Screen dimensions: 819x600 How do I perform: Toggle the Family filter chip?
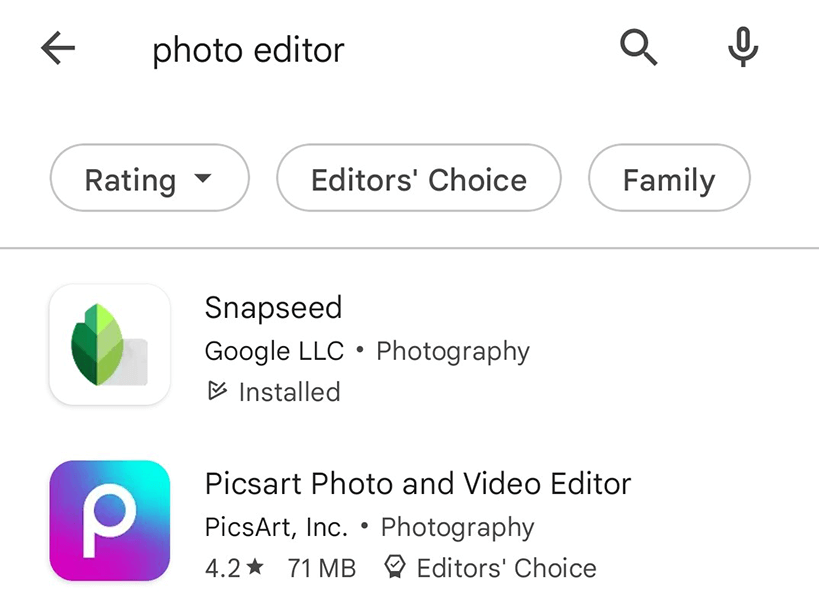[x=668, y=180]
